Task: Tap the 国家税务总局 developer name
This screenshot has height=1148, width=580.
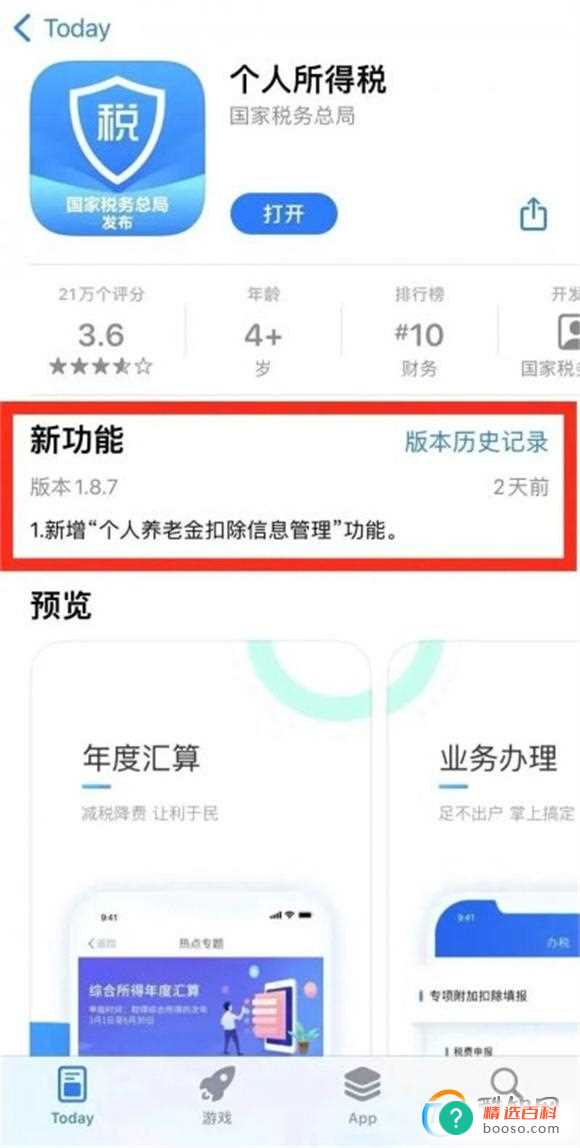Action: [x=292, y=116]
